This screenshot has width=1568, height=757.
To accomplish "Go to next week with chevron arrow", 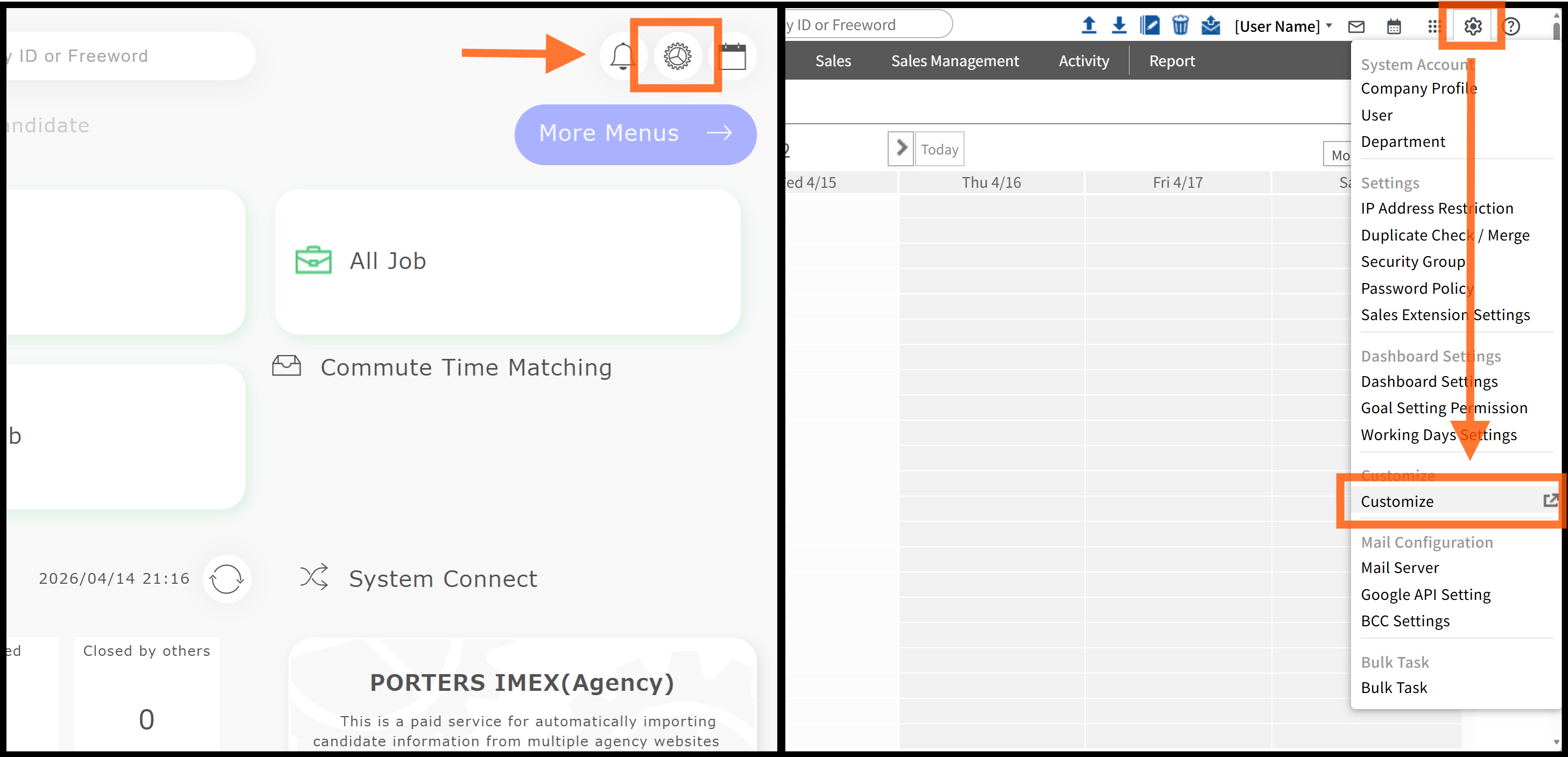I will [x=901, y=148].
